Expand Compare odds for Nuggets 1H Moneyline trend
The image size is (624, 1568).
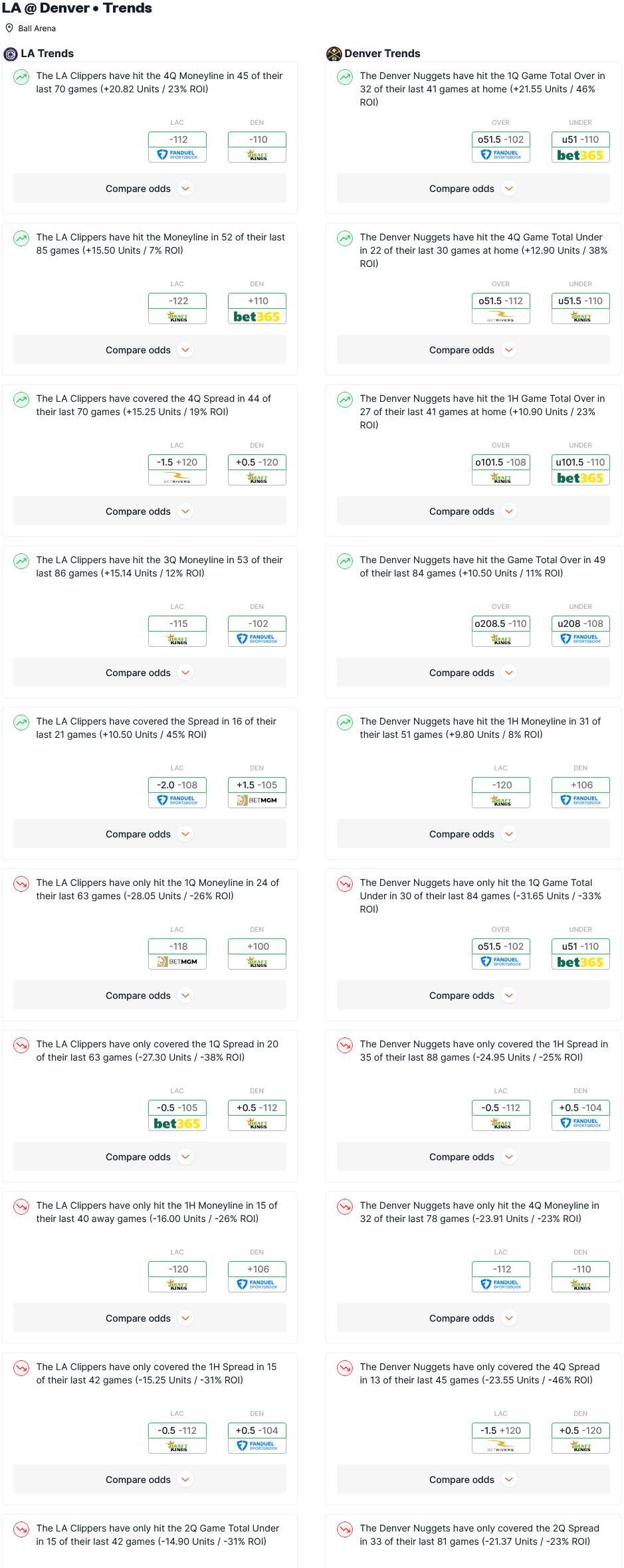tap(473, 834)
